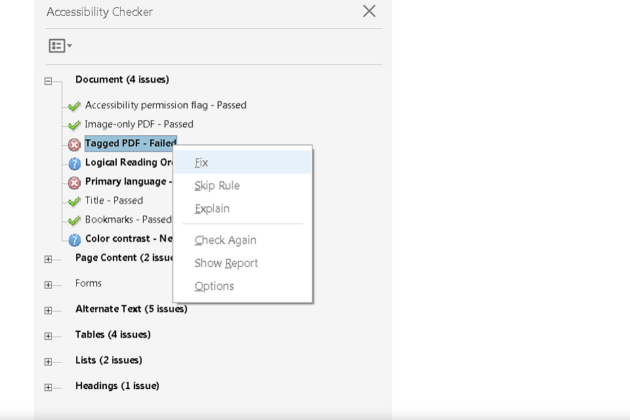The width and height of the screenshot is (630, 420).
Task: Expand the Alternate Text section
Action: pyautogui.click(x=48, y=310)
